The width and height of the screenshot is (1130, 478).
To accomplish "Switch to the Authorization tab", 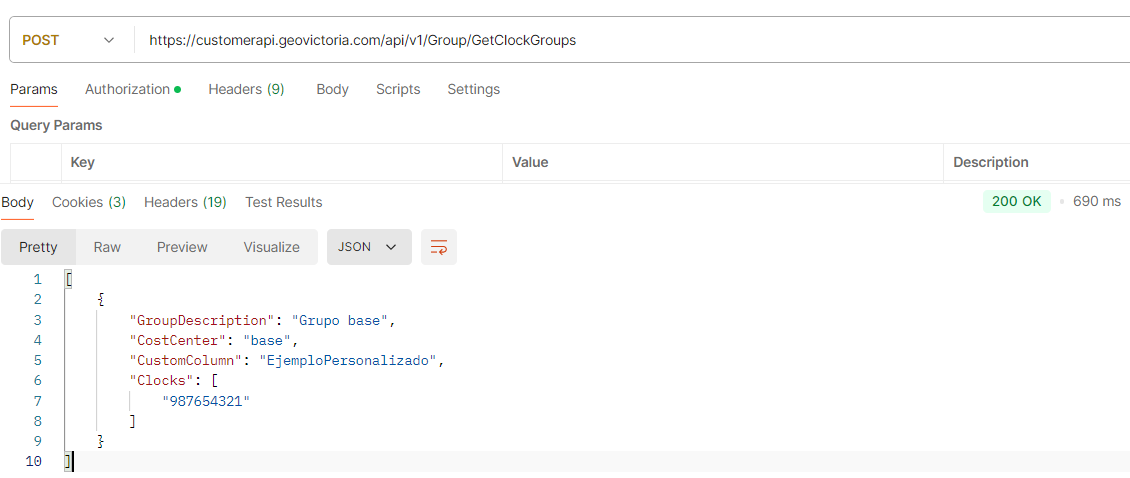I will point(132,89).
